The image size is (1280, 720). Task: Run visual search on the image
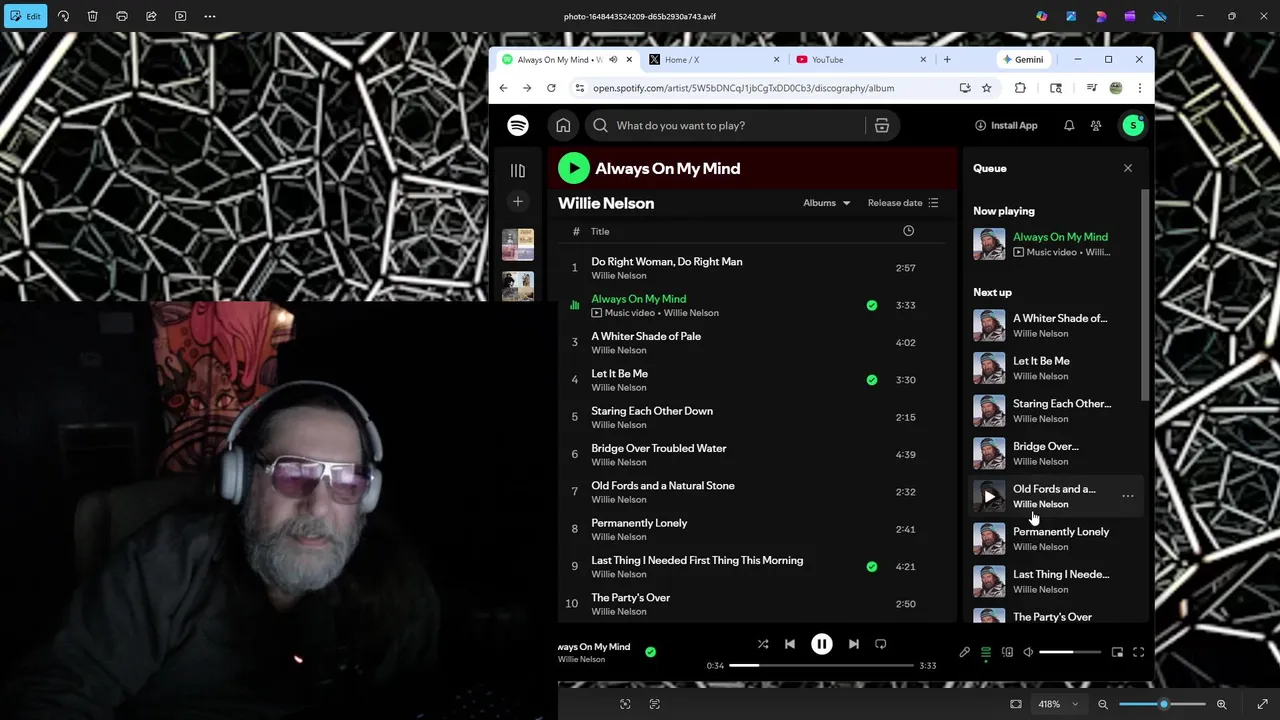[625, 704]
